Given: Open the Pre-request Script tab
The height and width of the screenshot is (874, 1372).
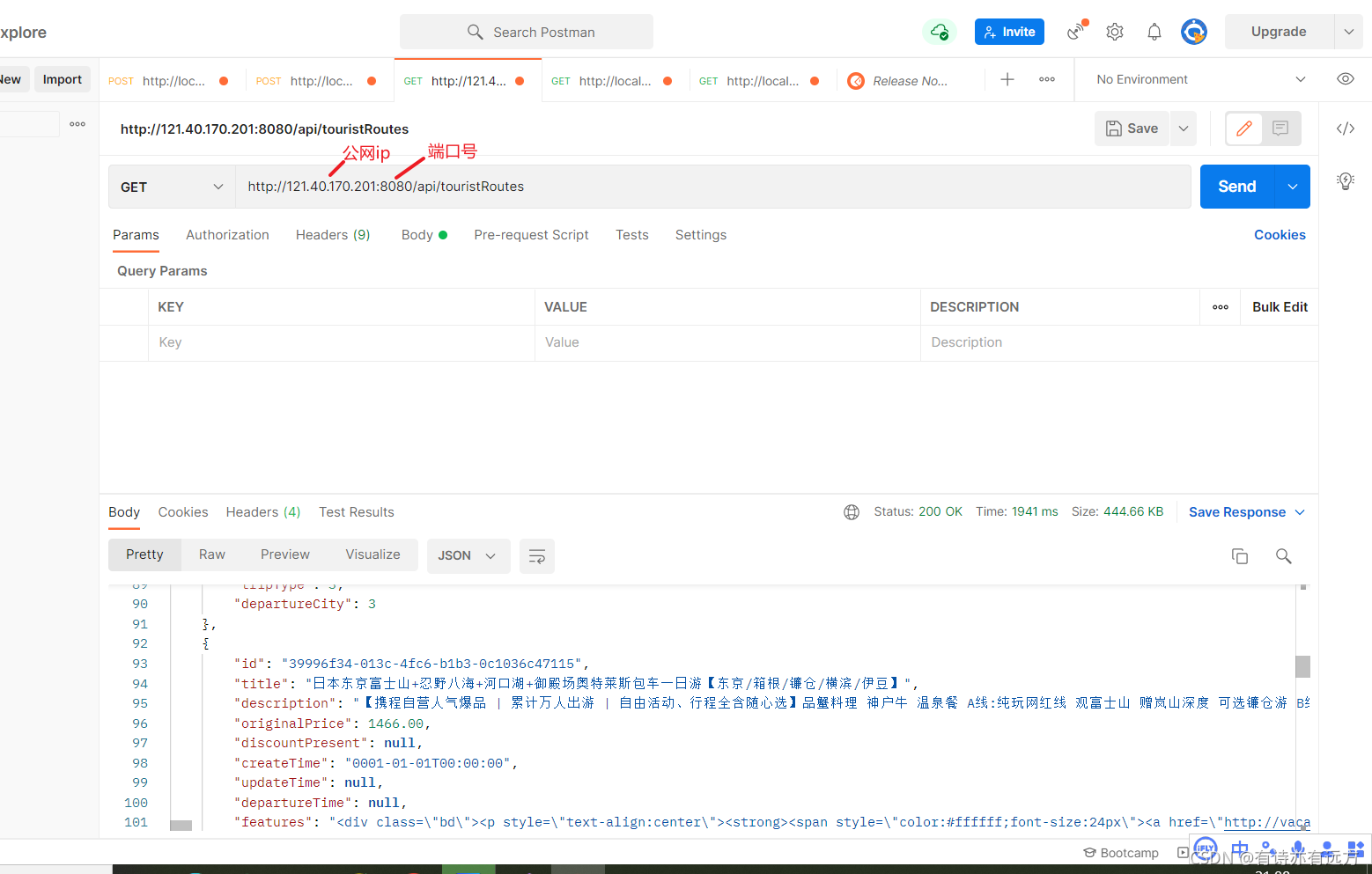Looking at the screenshot, I should (531, 235).
